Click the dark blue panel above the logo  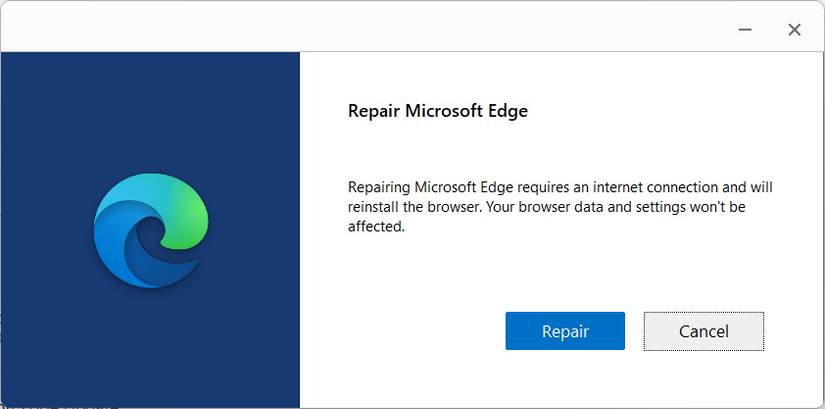click(x=150, y=110)
